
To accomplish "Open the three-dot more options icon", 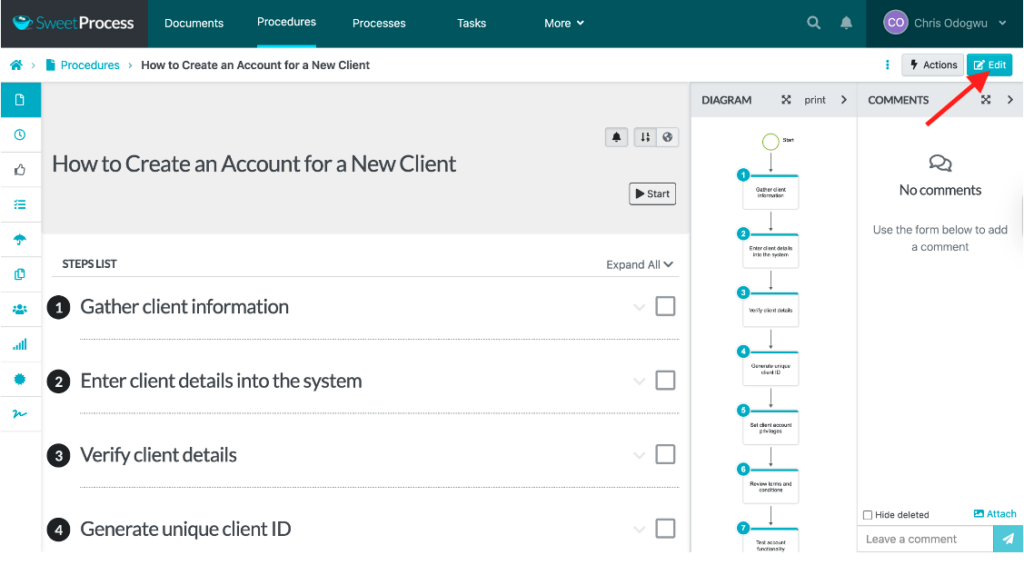I will 887,65.
